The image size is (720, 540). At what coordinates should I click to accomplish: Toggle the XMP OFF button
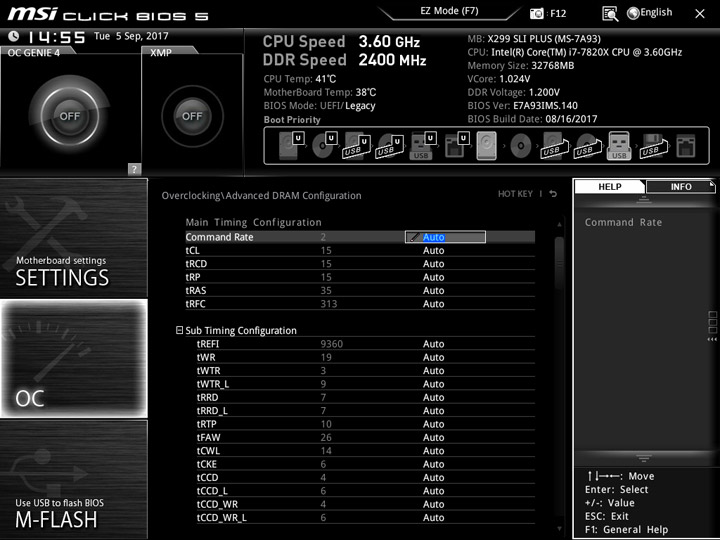click(x=192, y=116)
